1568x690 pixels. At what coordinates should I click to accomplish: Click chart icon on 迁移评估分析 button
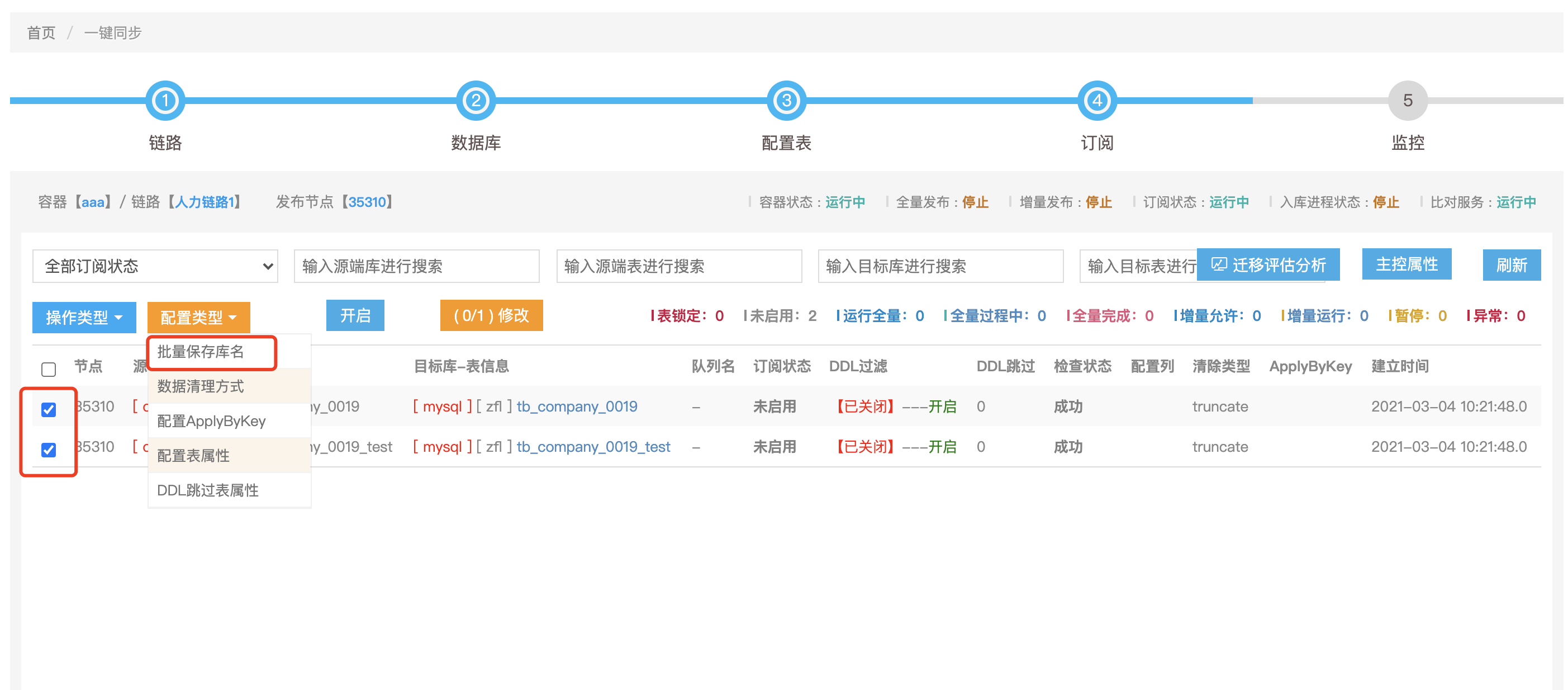click(x=1219, y=265)
